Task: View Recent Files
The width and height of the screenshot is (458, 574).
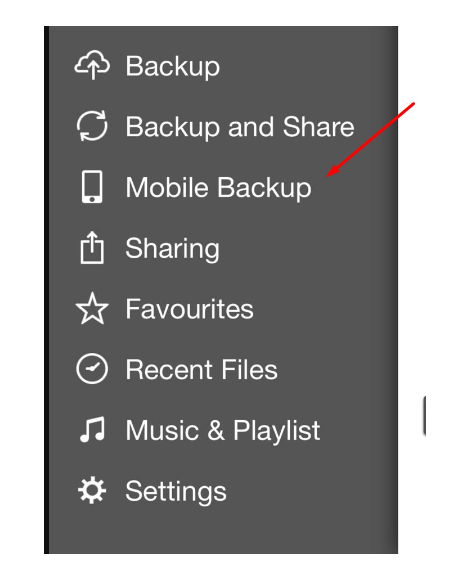Action: [201, 370]
